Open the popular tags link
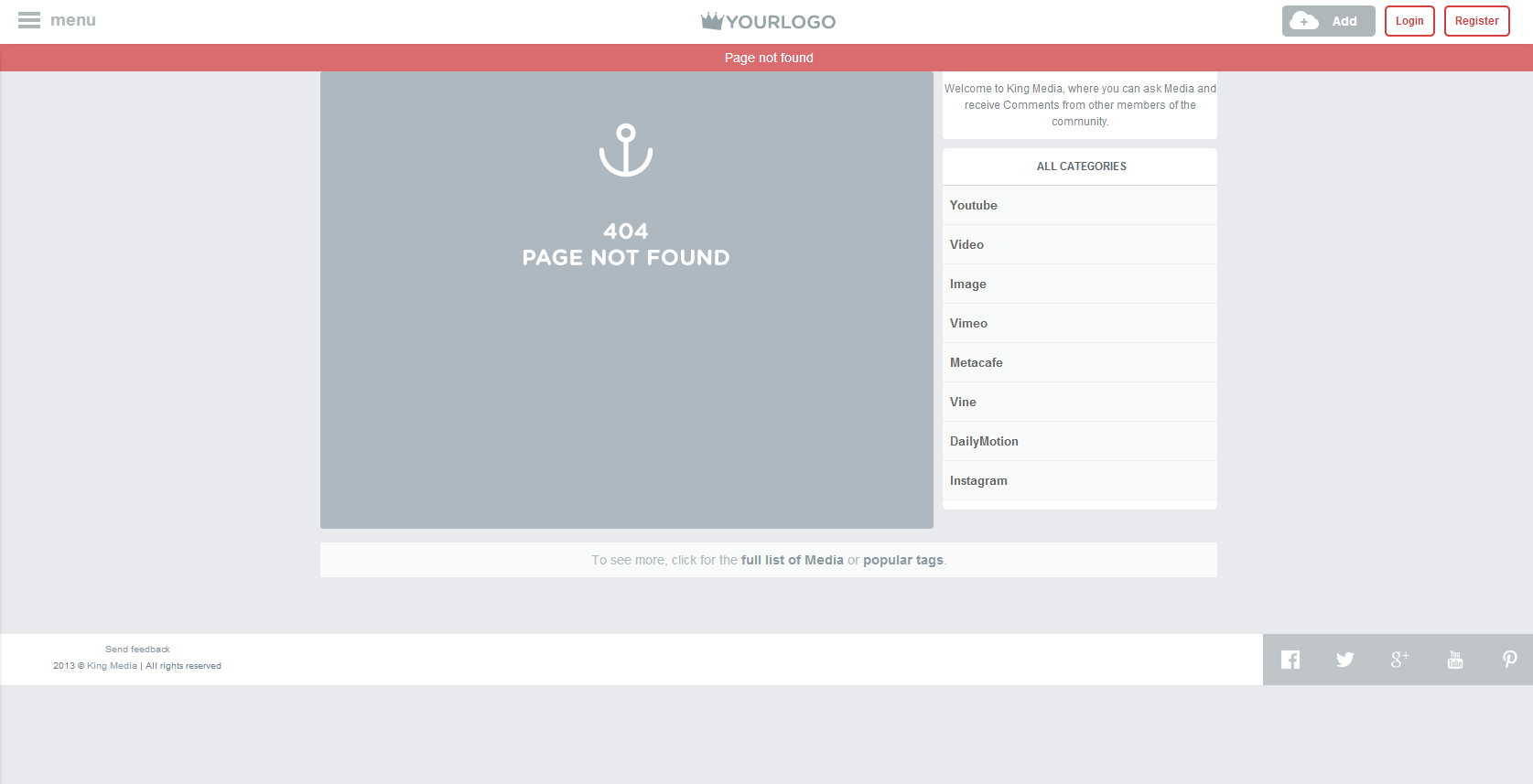 point(902,560)
